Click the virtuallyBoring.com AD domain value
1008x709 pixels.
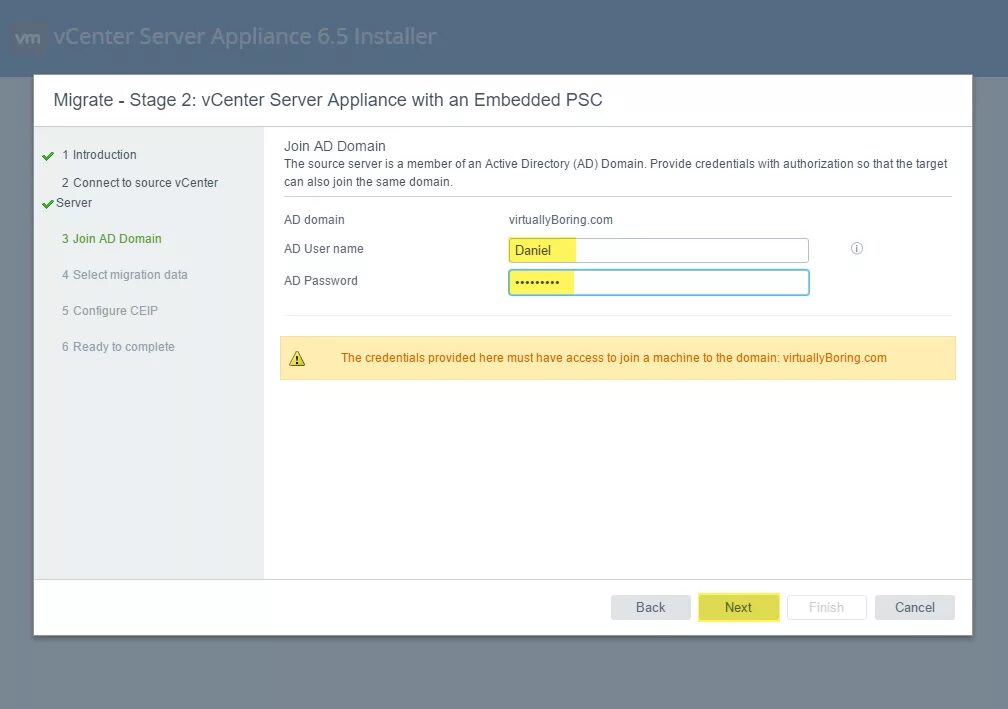click(x=561, y=220)
